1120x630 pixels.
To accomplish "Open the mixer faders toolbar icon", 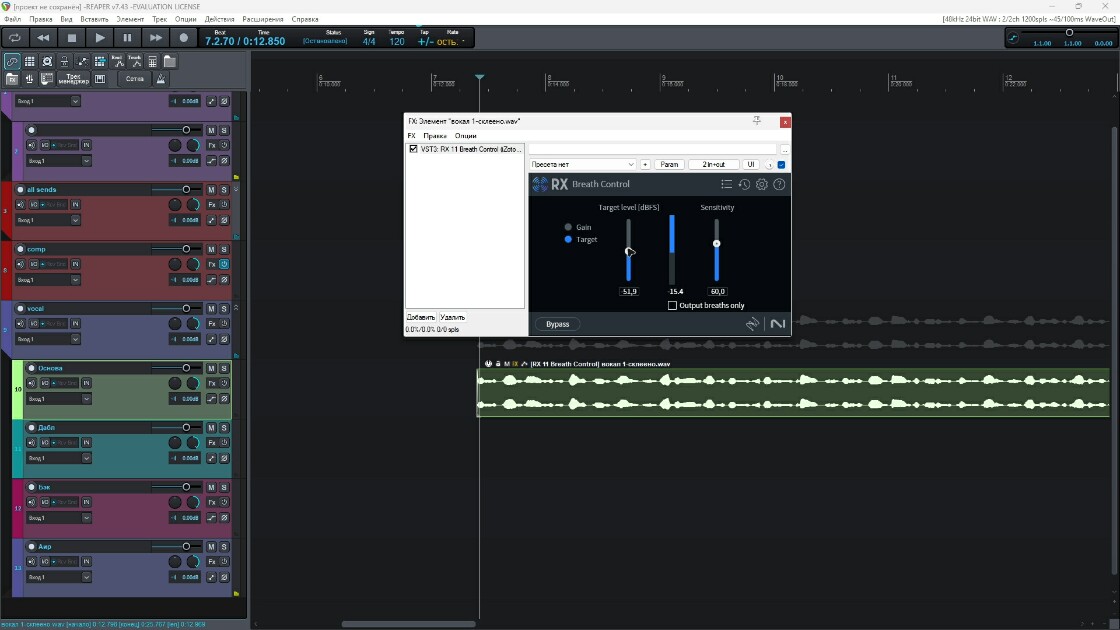I will pyautogui.click(x=30, y=79).
